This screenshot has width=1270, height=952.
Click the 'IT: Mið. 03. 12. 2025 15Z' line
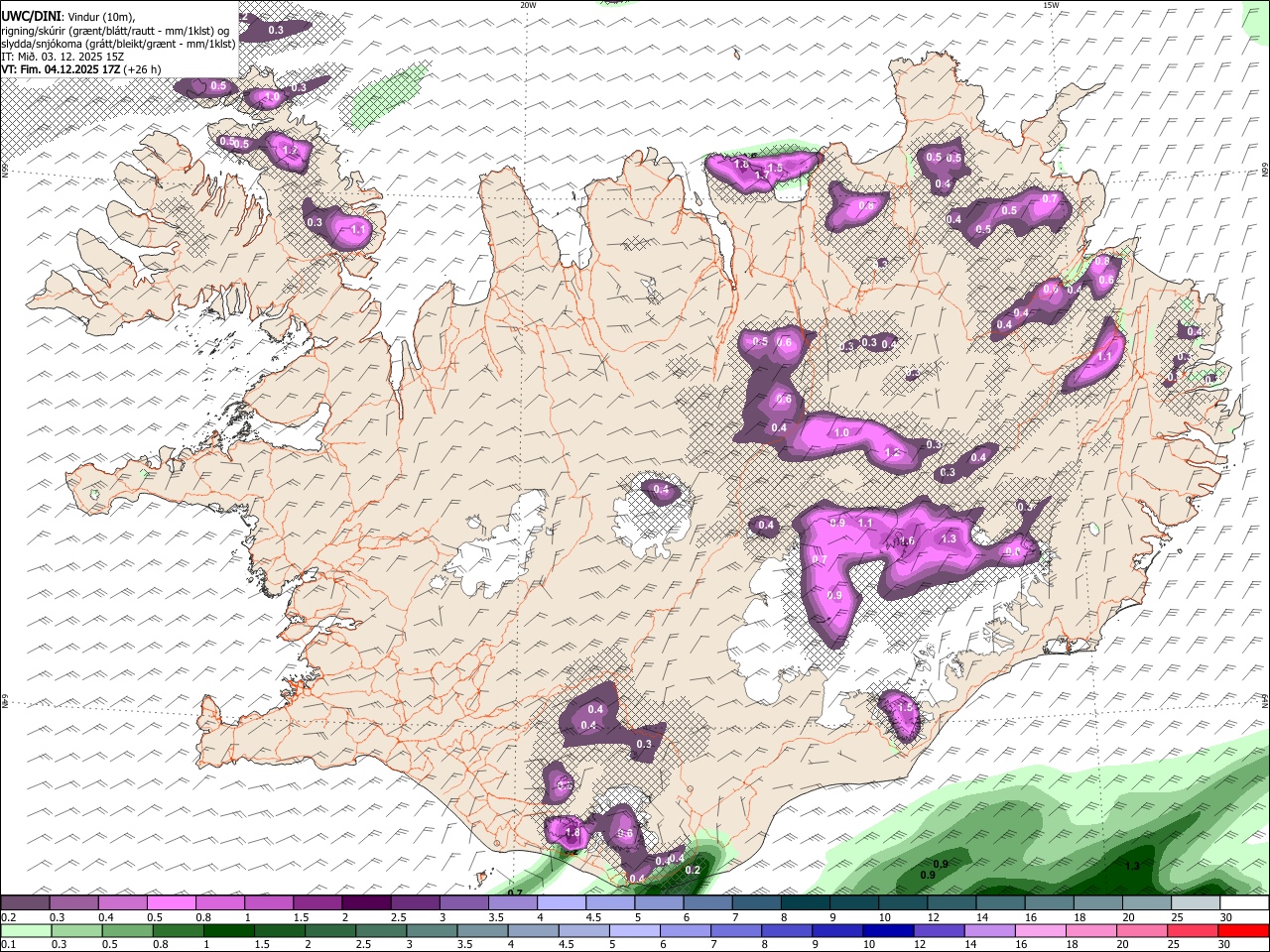(x=63, y=57)
